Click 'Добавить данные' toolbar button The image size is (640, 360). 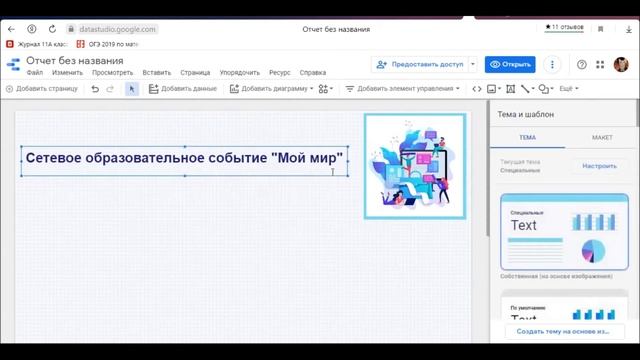click(182, 89)
